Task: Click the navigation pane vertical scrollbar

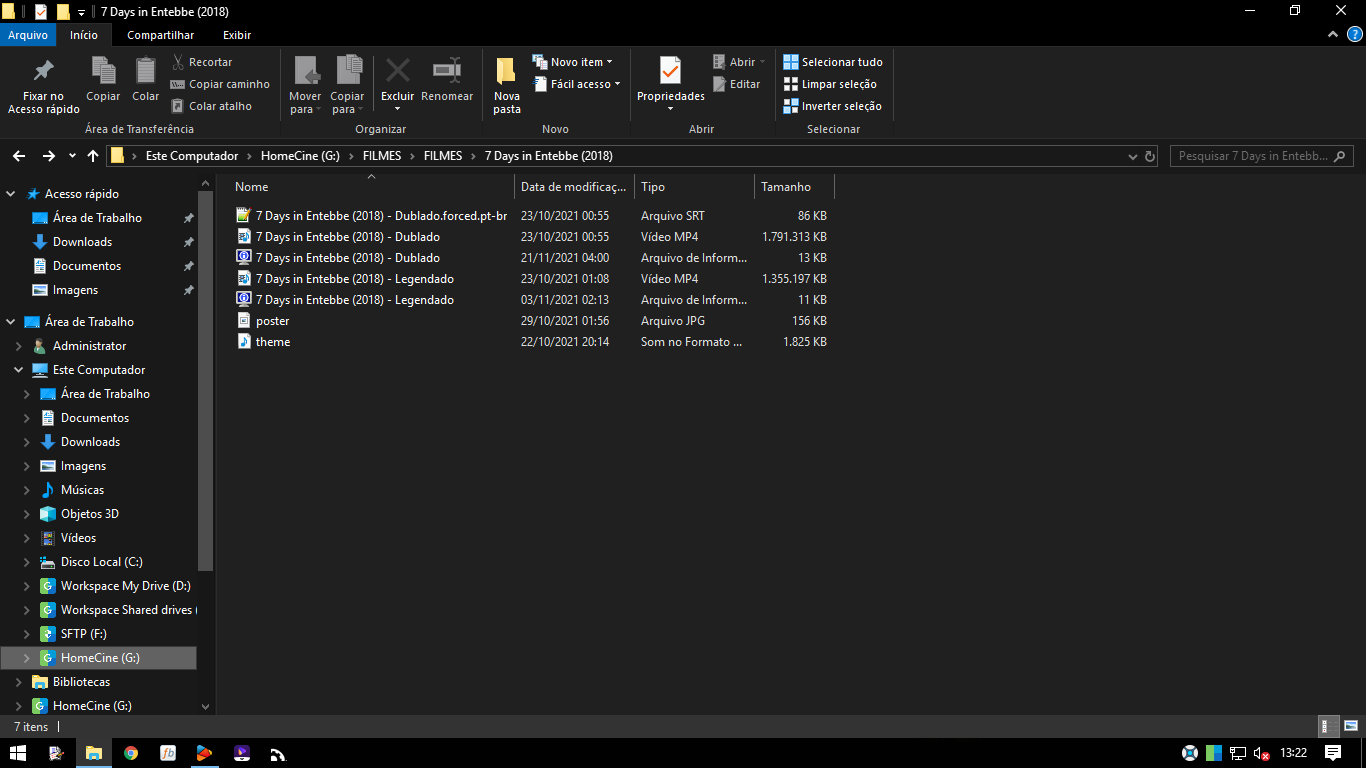Action: point(206,380)
